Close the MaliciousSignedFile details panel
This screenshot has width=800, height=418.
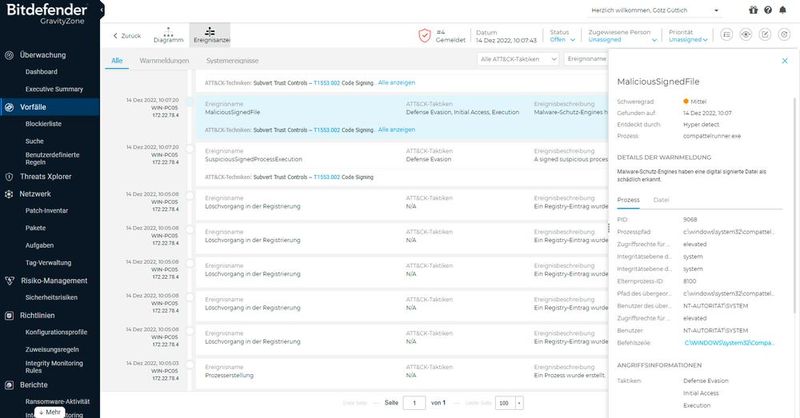tap(784, 61)
